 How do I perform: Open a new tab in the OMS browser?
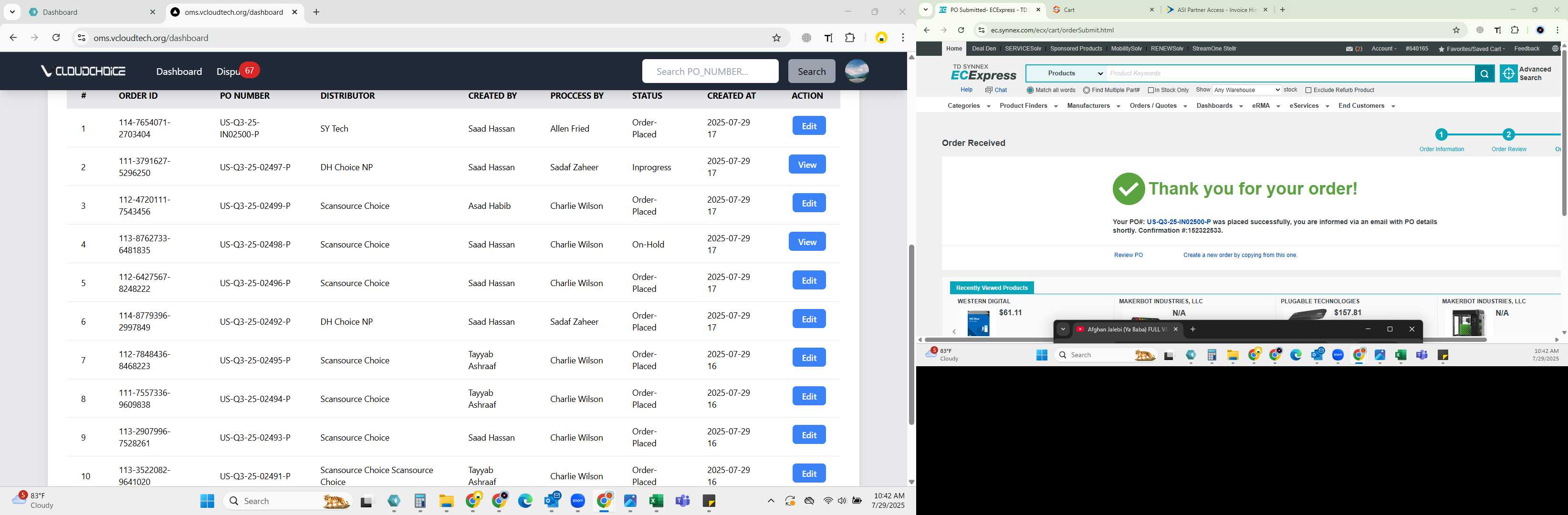click(316, 12)
